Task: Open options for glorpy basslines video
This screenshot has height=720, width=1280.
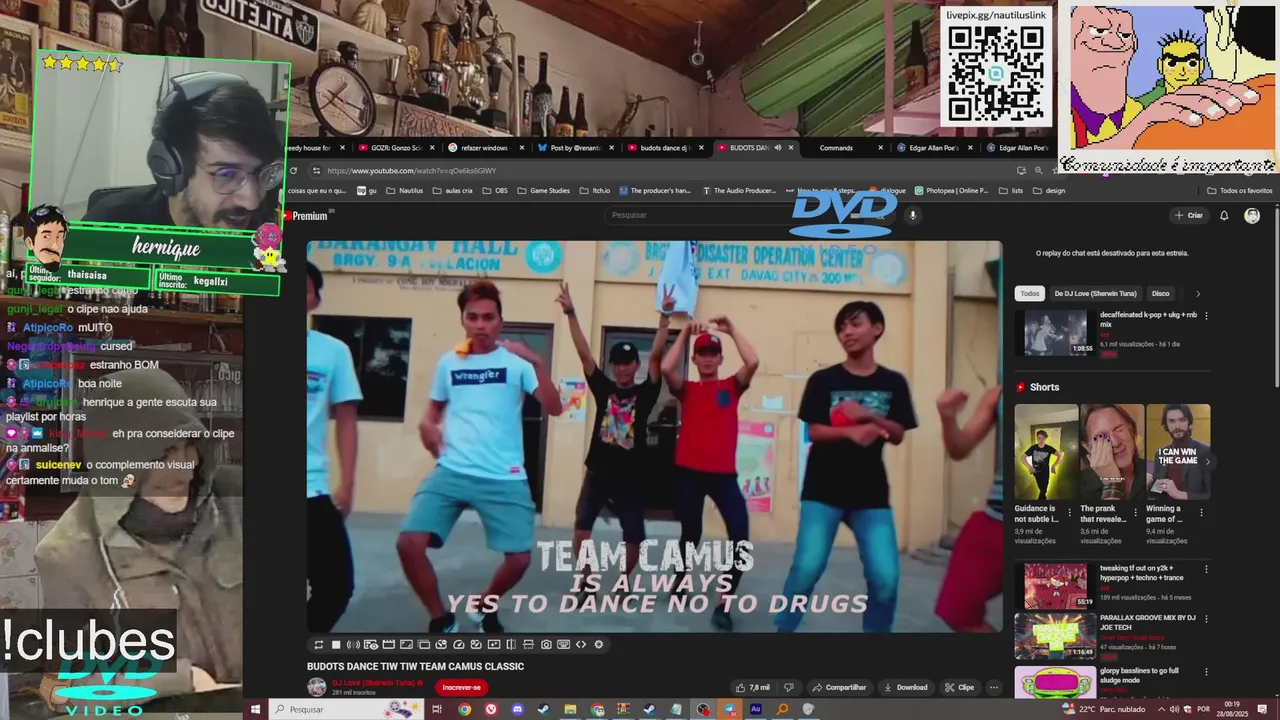Action: [x=1206, y=672]
